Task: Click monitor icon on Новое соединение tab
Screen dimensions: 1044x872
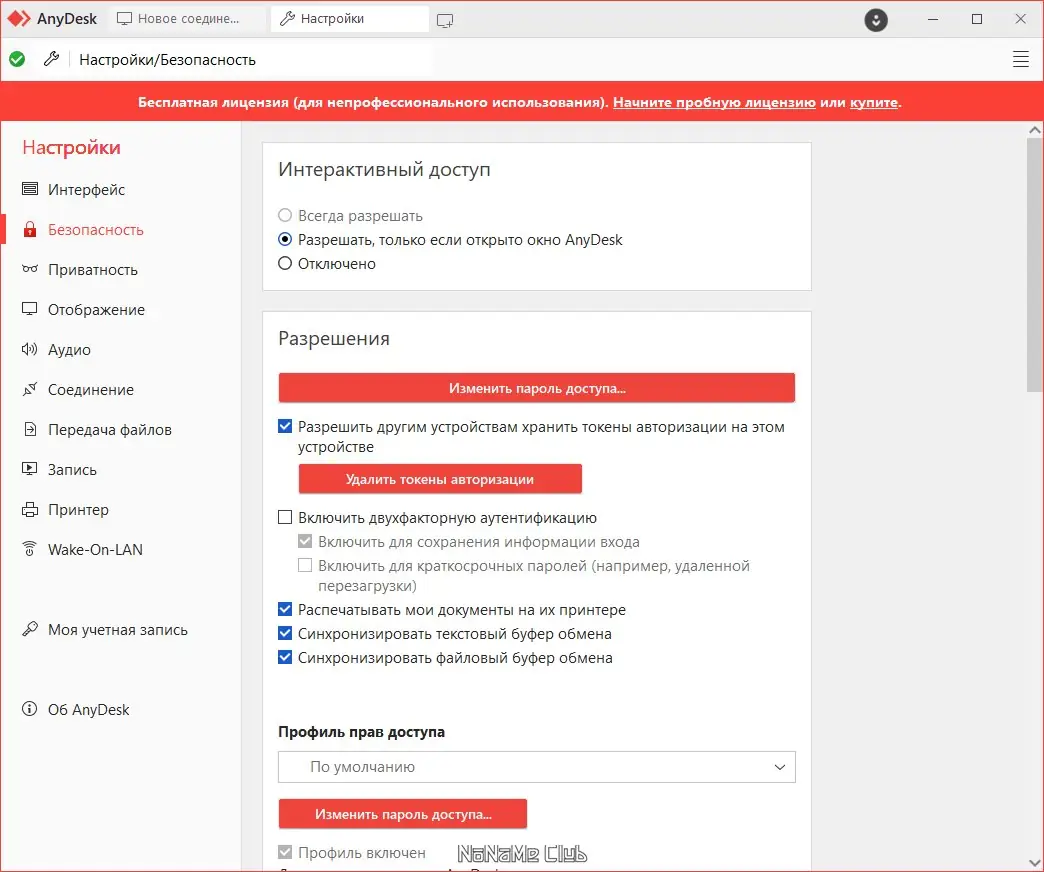Action: [125, 19]
